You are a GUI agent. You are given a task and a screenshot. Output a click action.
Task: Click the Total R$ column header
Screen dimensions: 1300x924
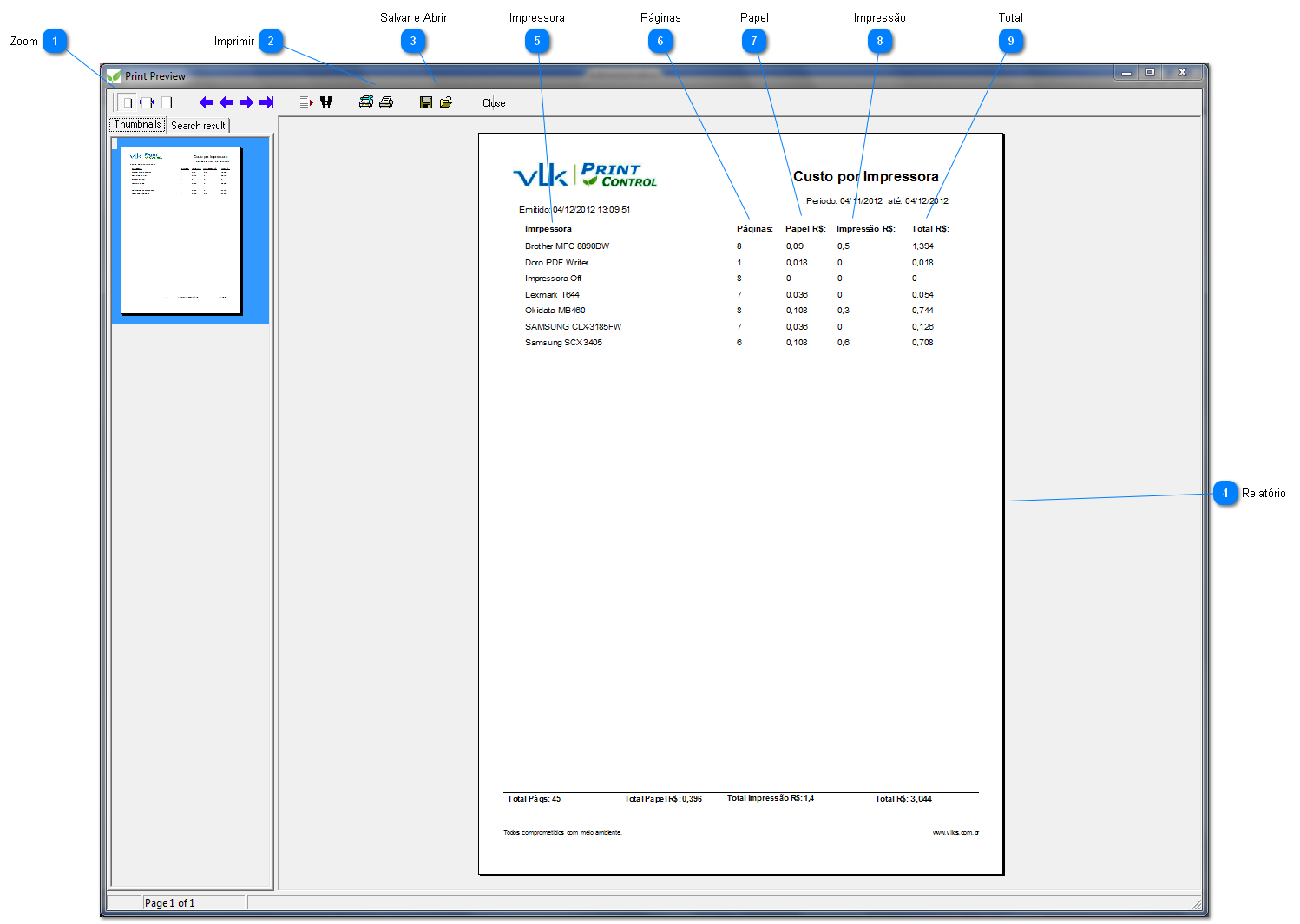pyautogui.click(x=930, y=229)
